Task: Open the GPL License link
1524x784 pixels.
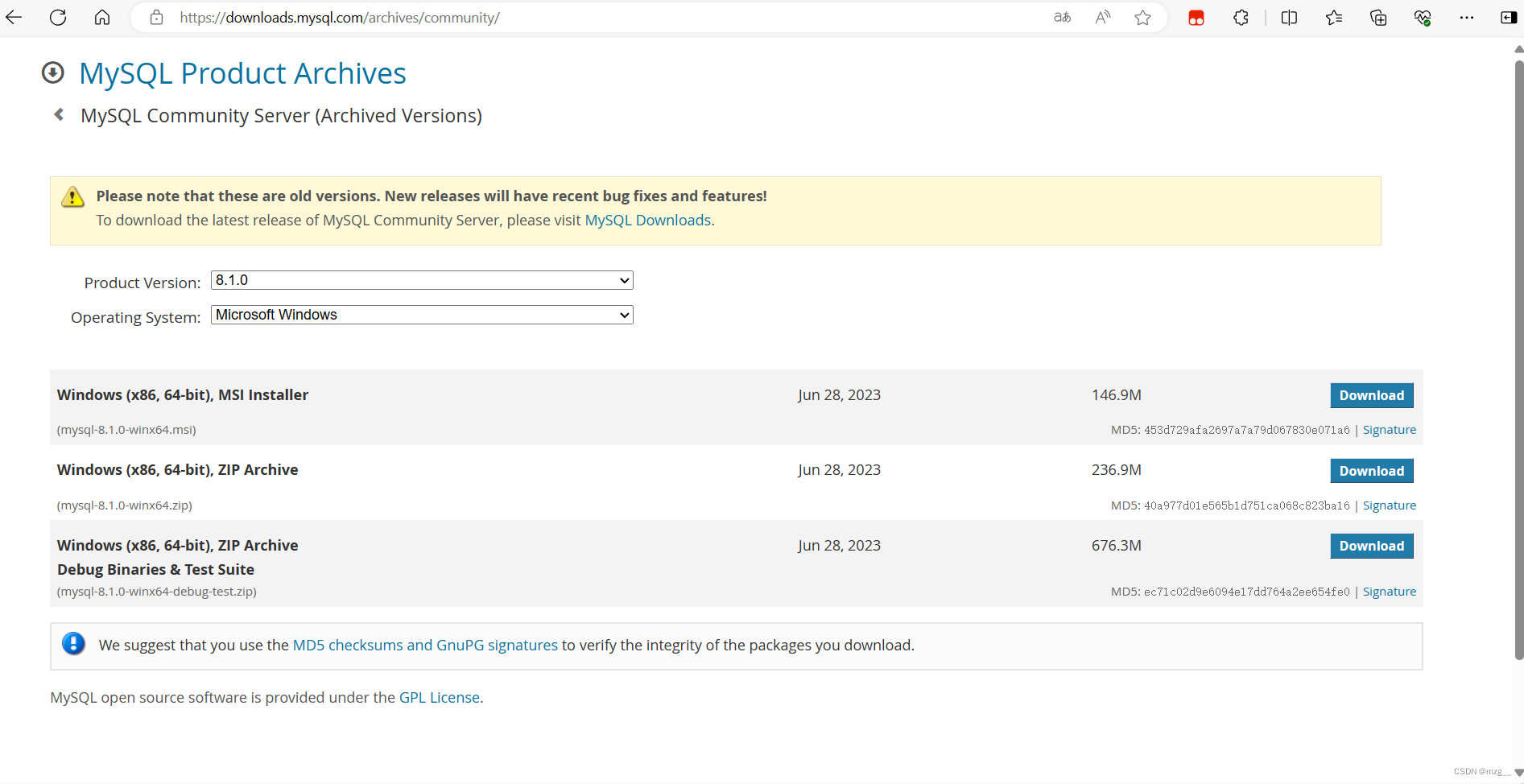Action: click(440, 697)
